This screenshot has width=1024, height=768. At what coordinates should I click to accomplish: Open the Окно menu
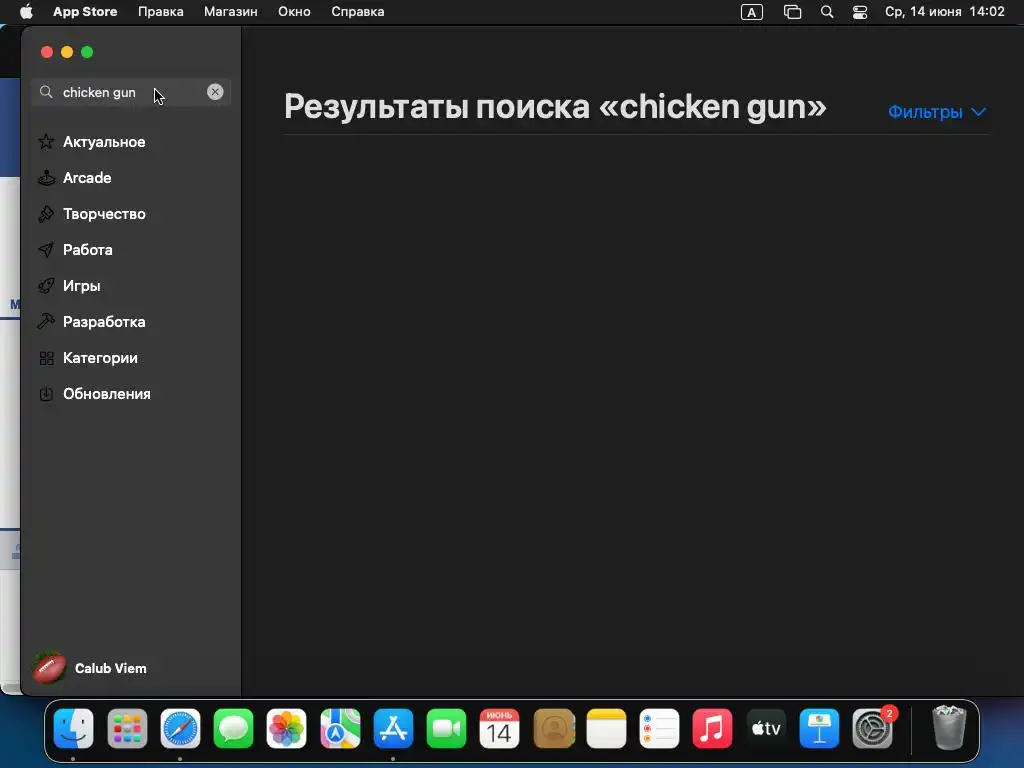pyautogui.click(x=294, y=12)
